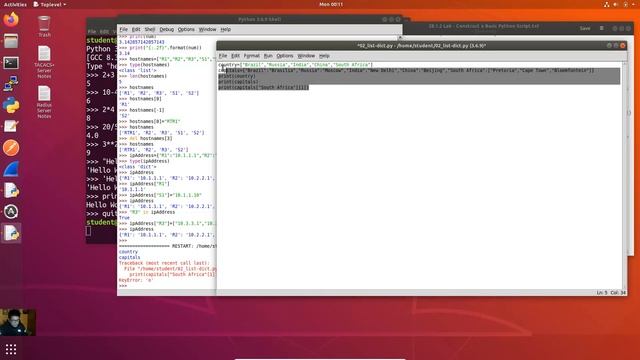
Task: Click the Python Shell title bar
Action: click(260, 19)
